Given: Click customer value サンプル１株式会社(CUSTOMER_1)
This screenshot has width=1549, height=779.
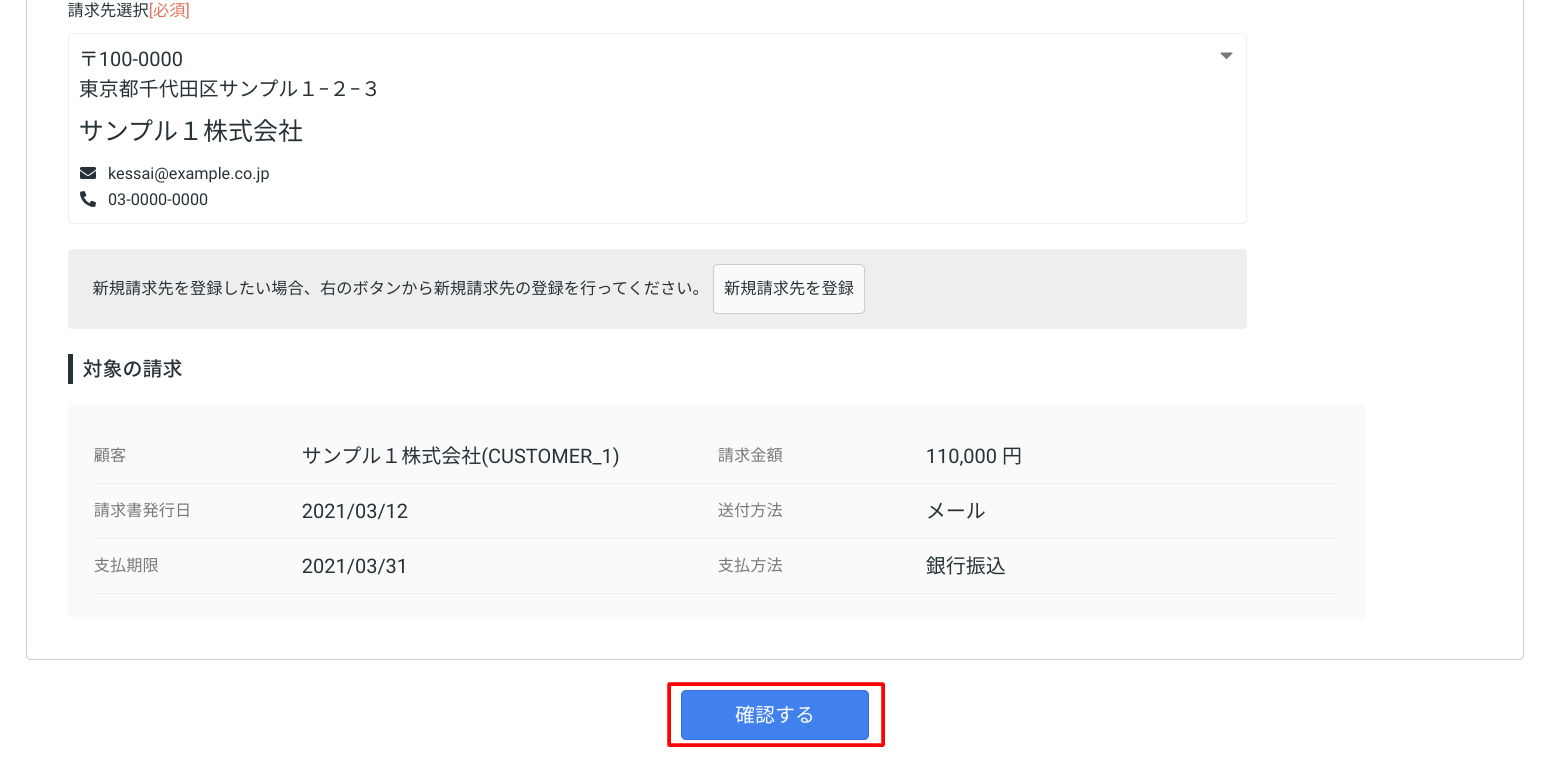Looking at the screenshot, I should pos(461,456).
